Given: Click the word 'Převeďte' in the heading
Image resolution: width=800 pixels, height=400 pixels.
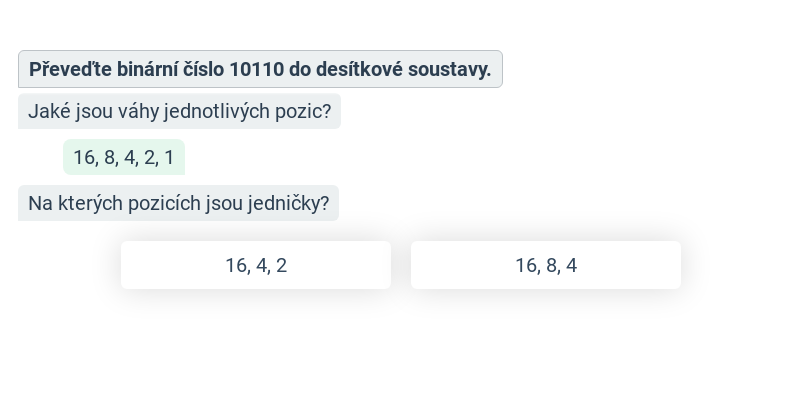Looking at the screenshot, I should tap(70, 69).
